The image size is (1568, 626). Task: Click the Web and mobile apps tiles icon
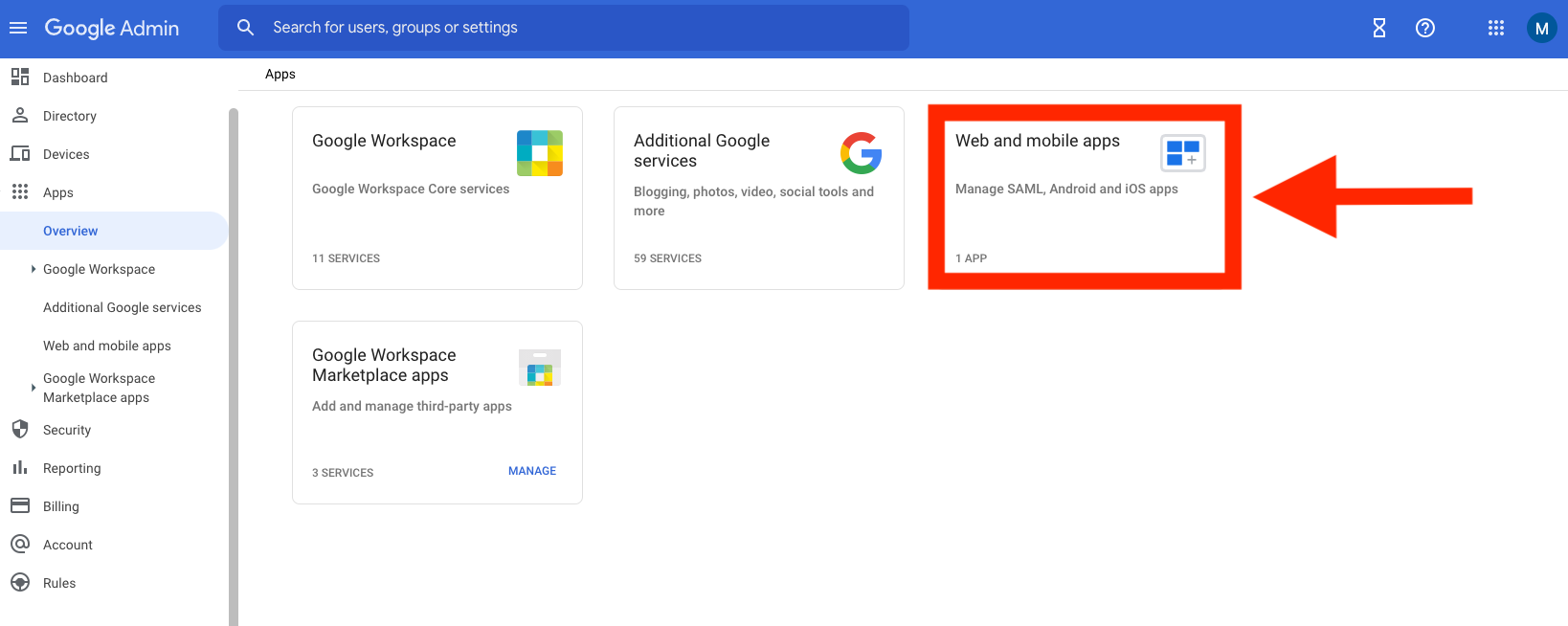pos(1183,153)
